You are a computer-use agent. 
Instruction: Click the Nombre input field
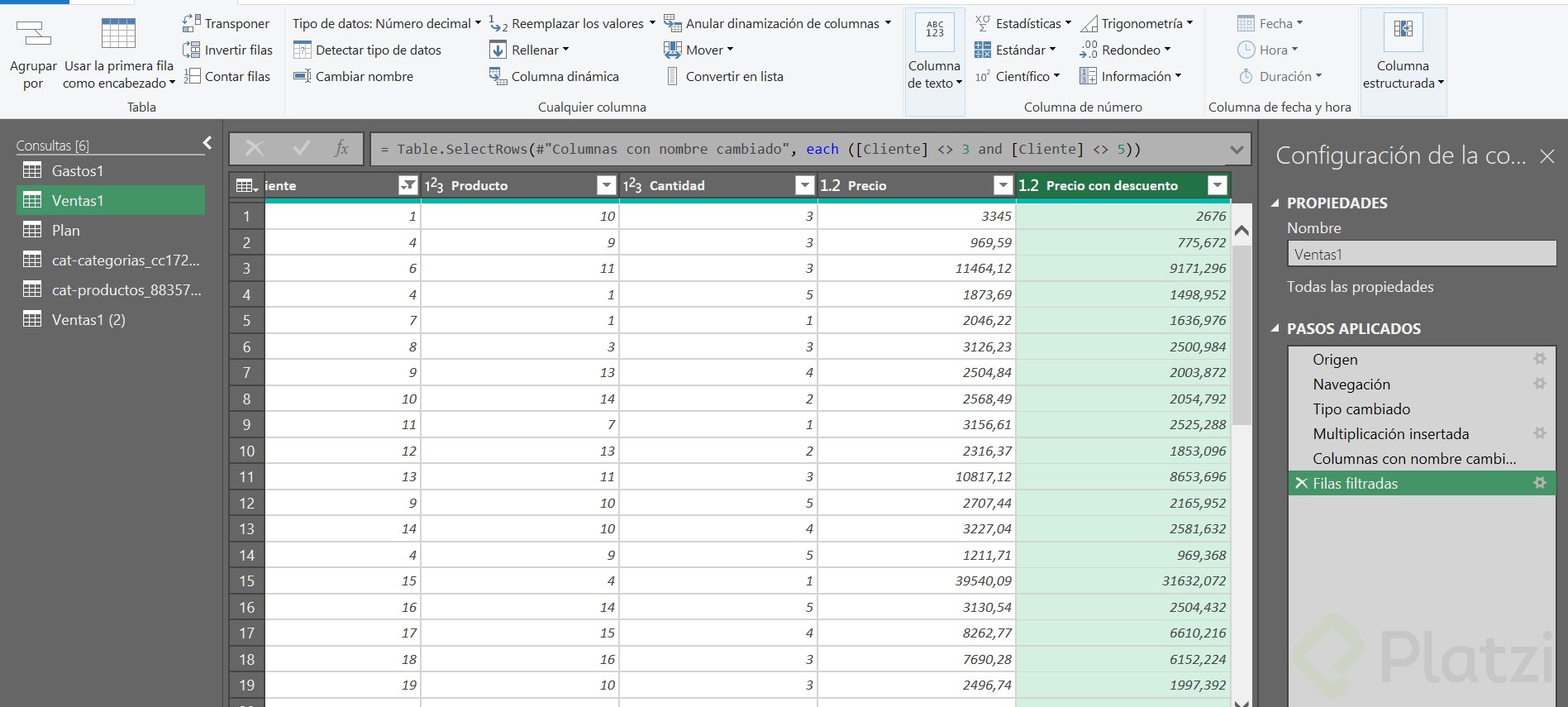coord(1421,255)
